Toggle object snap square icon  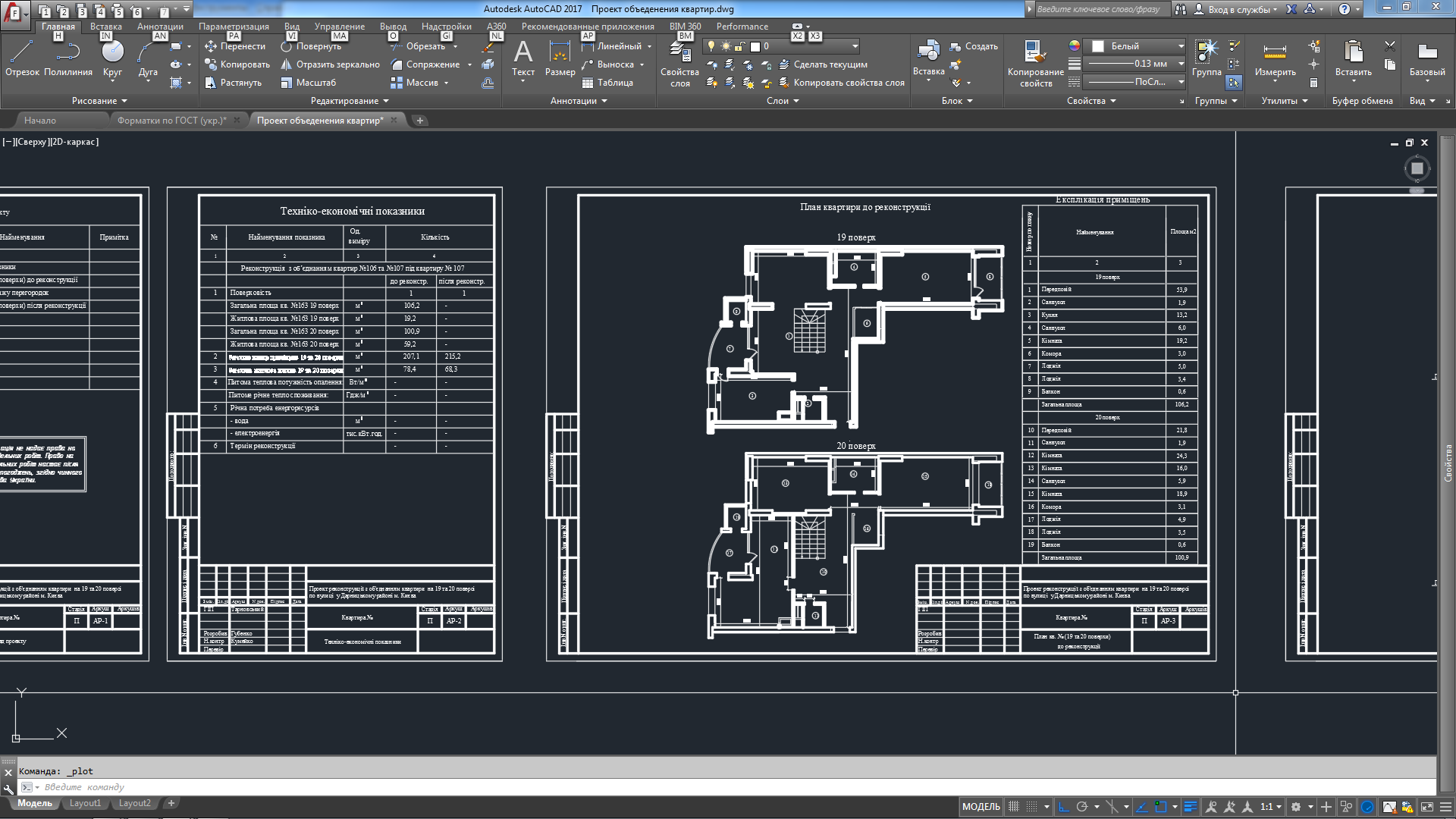click(1160, 807)
